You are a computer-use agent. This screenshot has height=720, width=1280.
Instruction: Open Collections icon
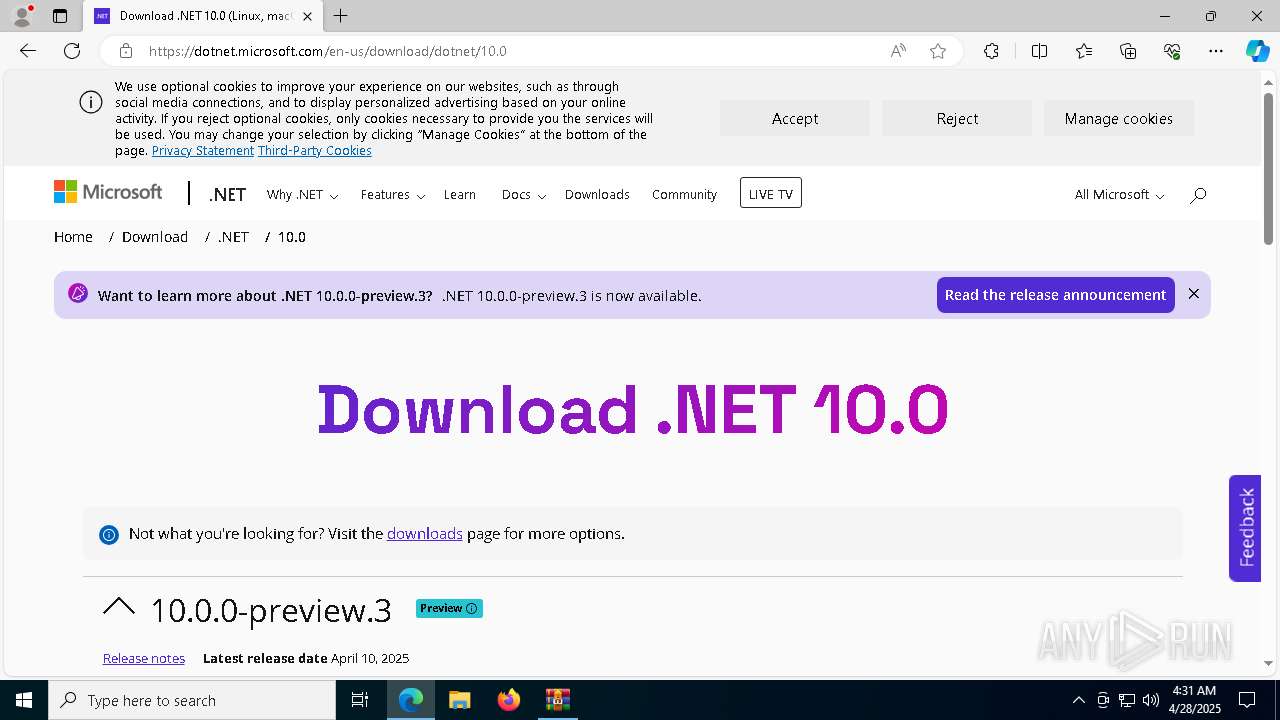click(1128, 51)
